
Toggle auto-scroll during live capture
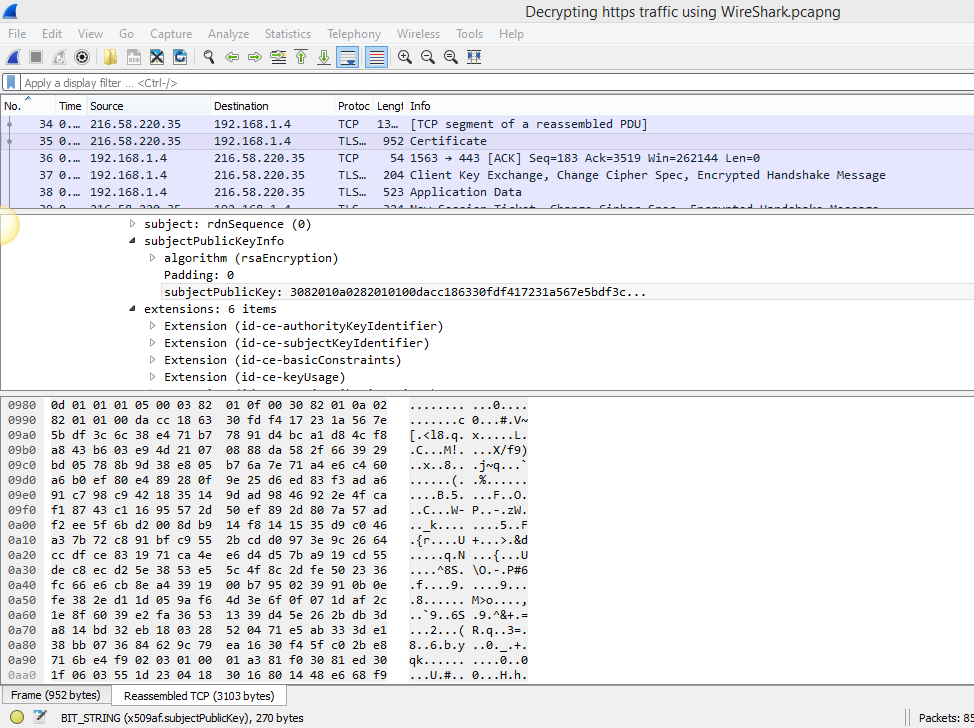pos(348,57)
